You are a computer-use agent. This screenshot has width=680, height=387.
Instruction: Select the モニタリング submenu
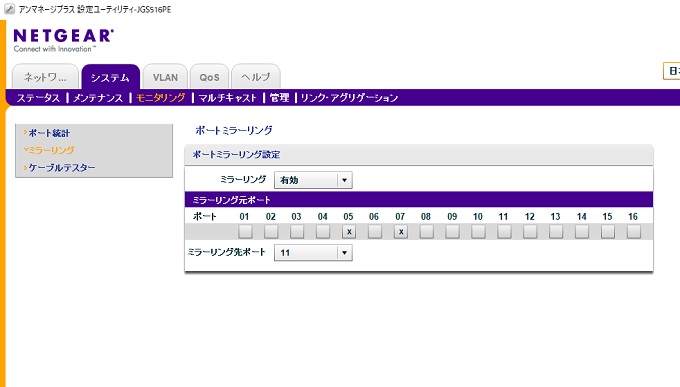(161, 98)
